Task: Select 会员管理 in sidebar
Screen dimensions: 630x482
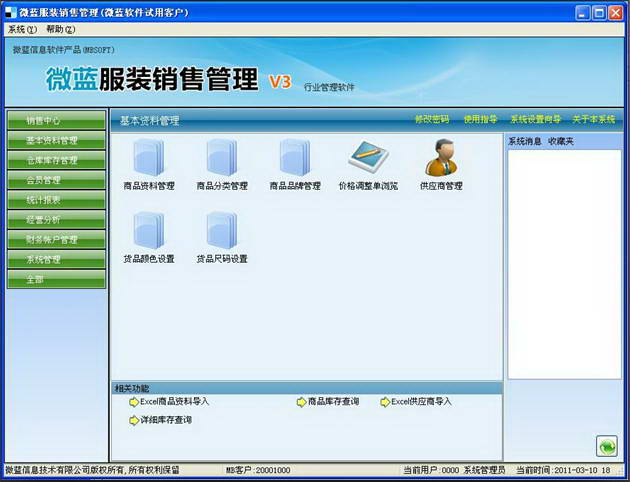Action: click(56, 180)
